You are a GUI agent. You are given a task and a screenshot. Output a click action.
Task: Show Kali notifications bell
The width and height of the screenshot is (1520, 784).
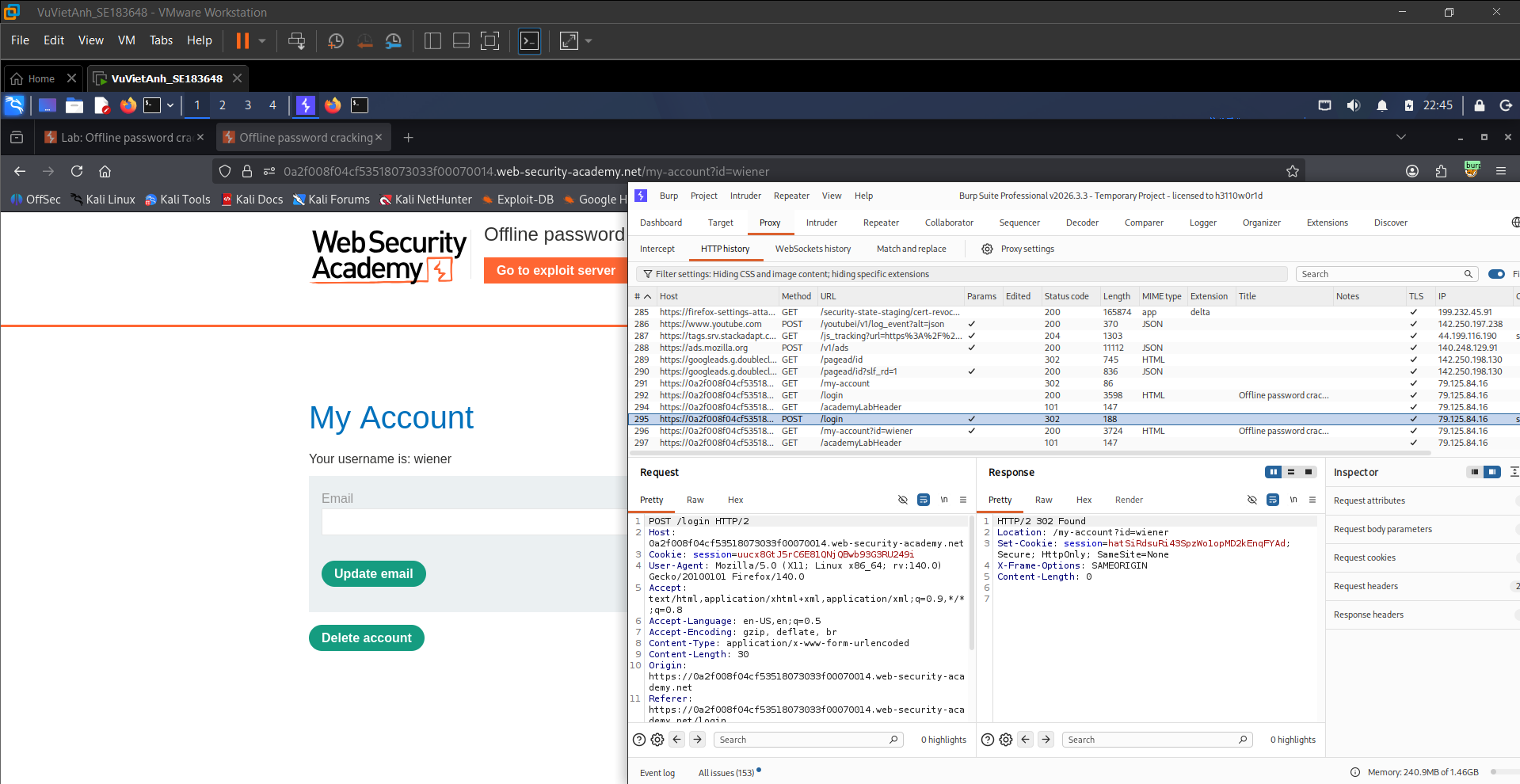point(1382,105)
